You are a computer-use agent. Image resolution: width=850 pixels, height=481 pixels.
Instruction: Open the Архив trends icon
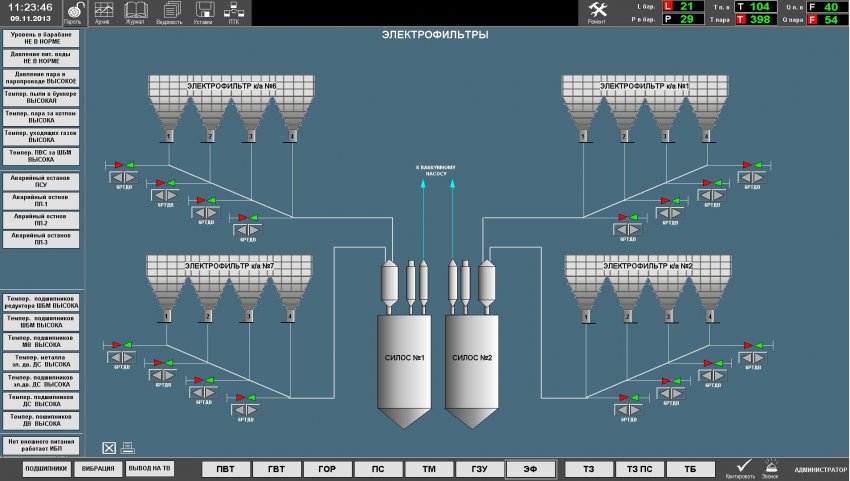(103, 12)
